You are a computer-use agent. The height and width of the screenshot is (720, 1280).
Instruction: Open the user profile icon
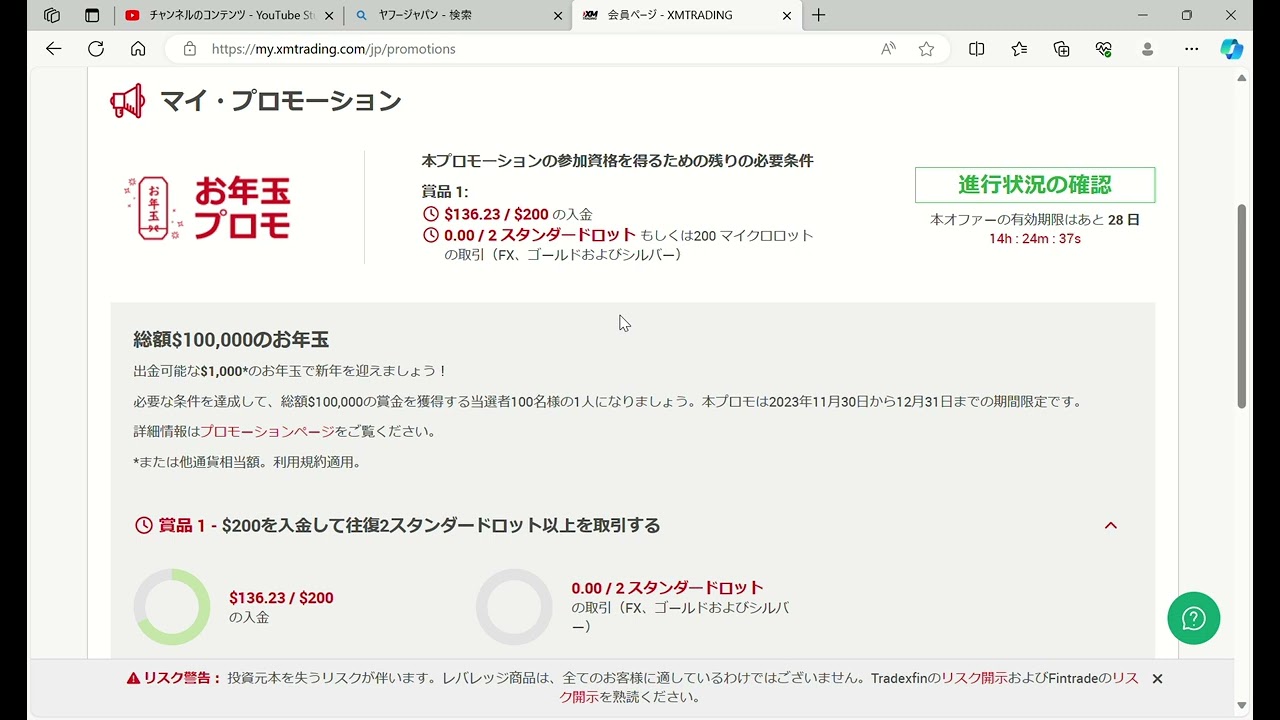pos(1147,49)
